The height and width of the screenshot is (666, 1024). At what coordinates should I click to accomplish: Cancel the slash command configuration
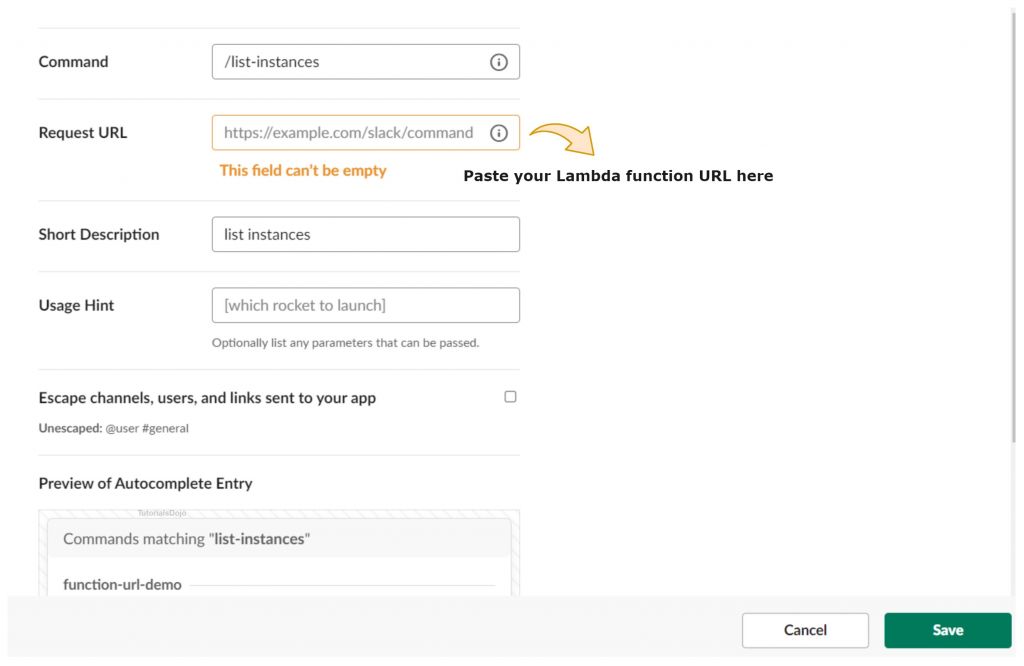(804, 630)
